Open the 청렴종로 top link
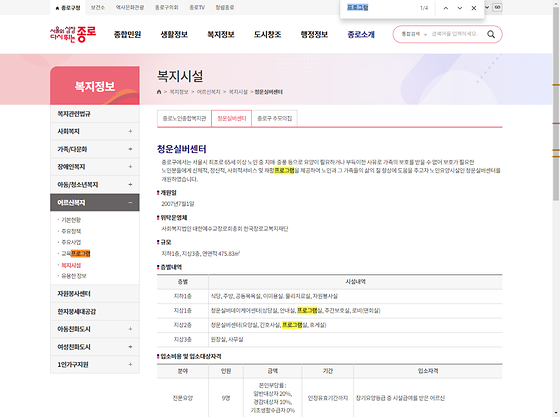The image size is (560, 417). (x=225, y=7)
